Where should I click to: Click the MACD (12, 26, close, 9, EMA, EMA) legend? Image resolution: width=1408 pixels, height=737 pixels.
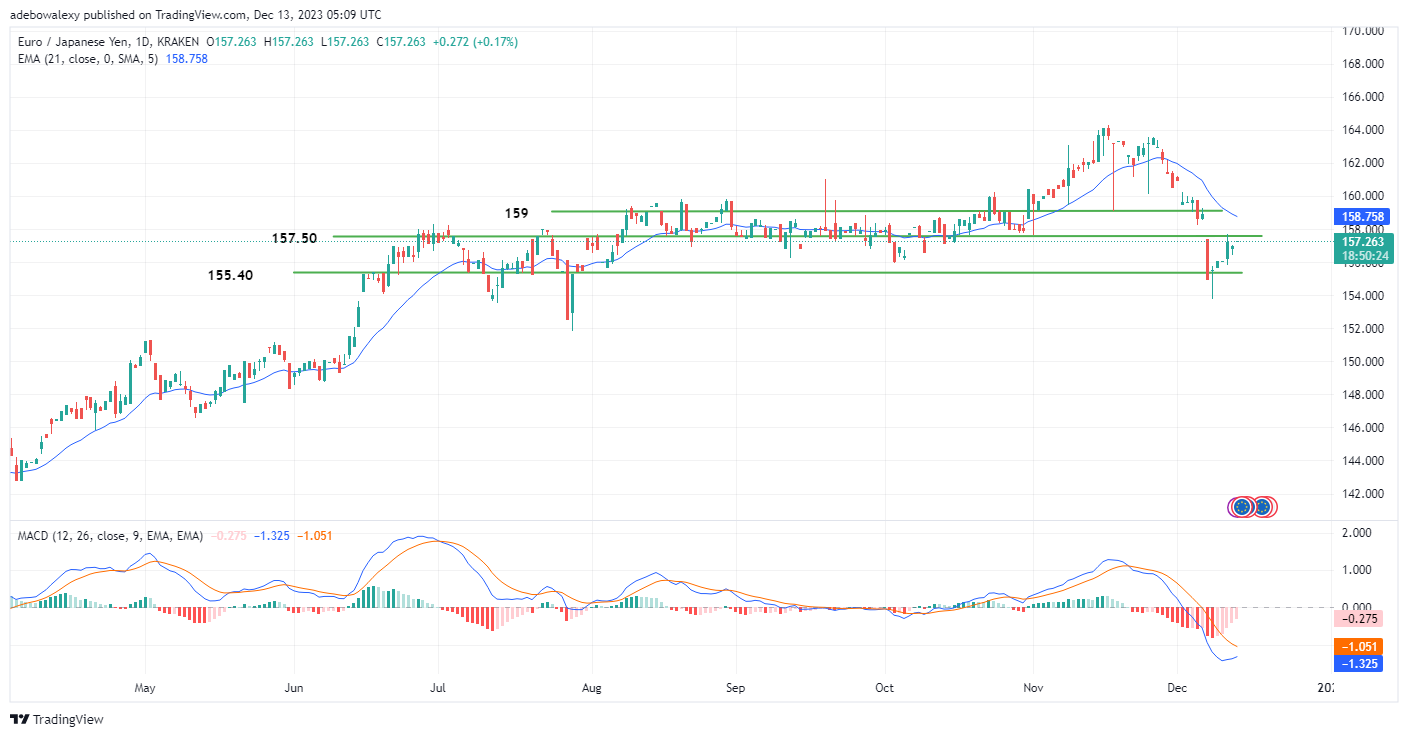point(110,536)
